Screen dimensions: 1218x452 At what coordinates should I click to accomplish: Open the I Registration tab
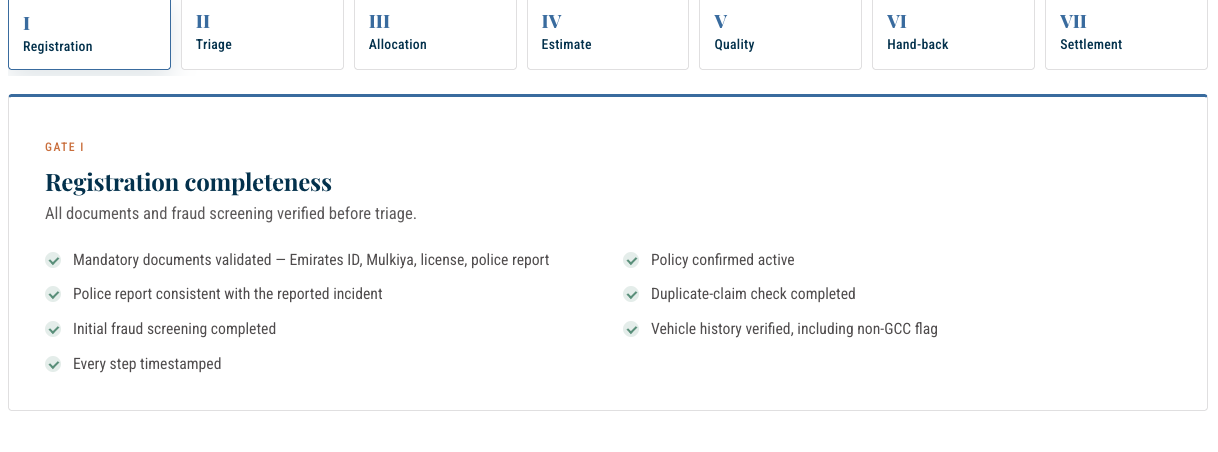(89, 34)
